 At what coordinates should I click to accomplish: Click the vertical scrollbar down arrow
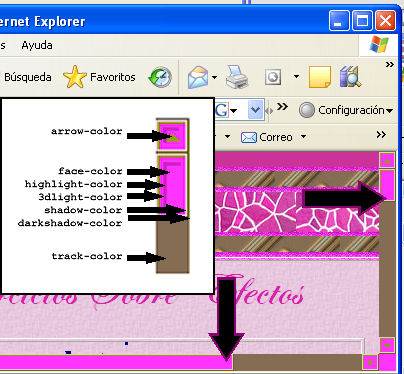point(387,345)
